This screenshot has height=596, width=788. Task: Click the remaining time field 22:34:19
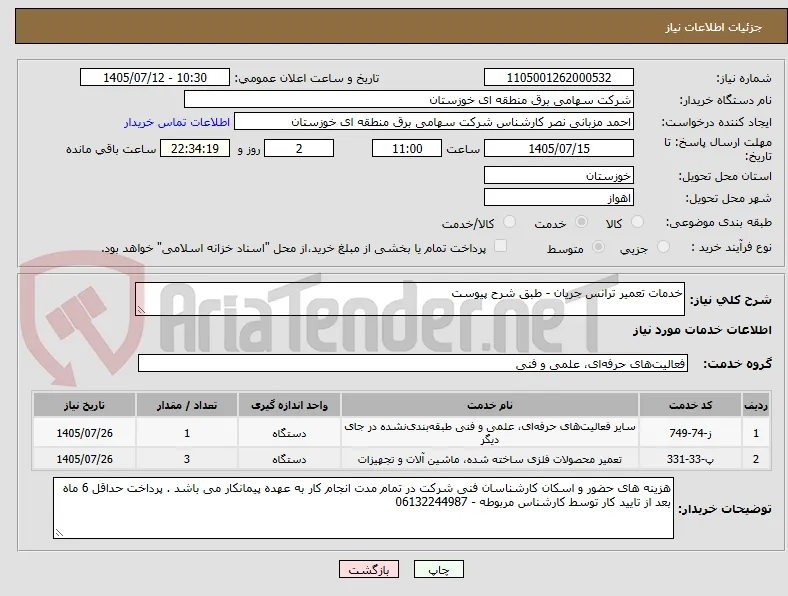pyautogui.click(x=195, y=148)
